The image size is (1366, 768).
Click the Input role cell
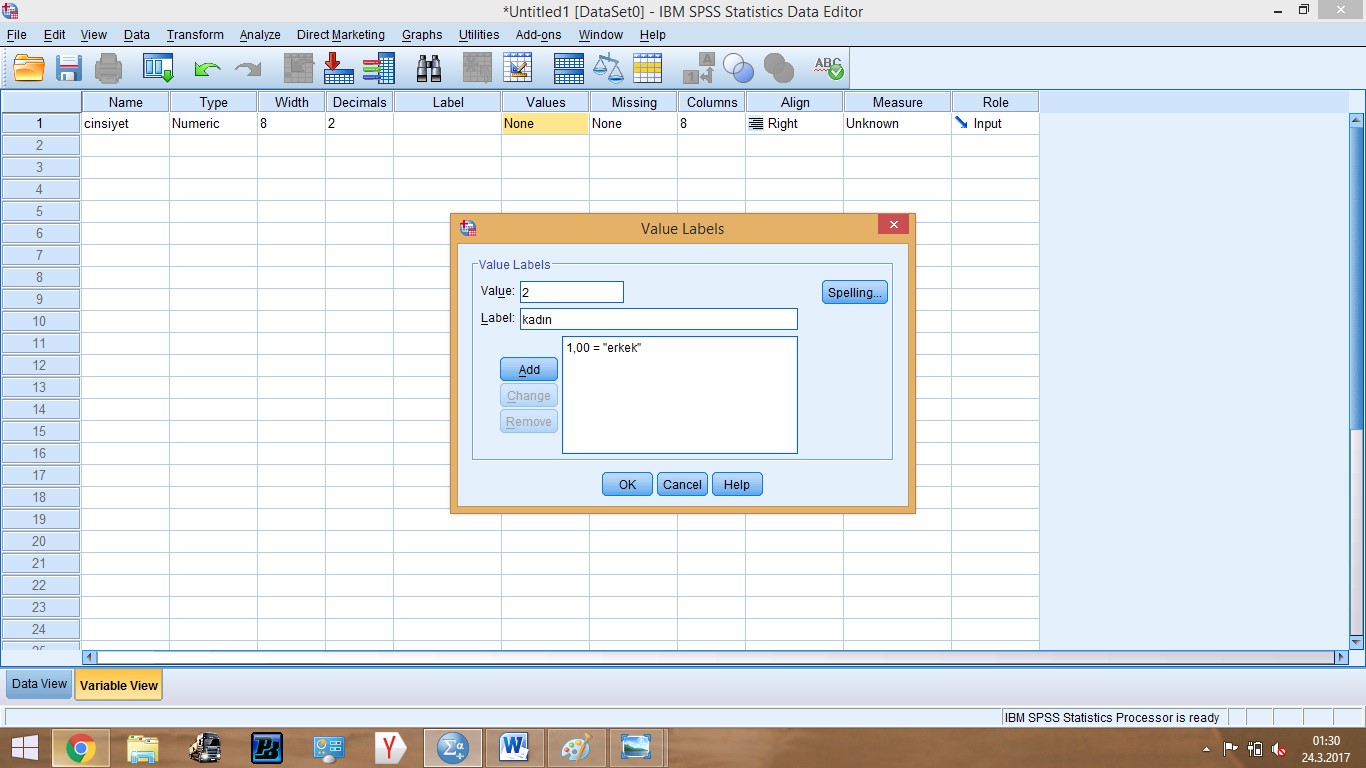tap(995, 124)
